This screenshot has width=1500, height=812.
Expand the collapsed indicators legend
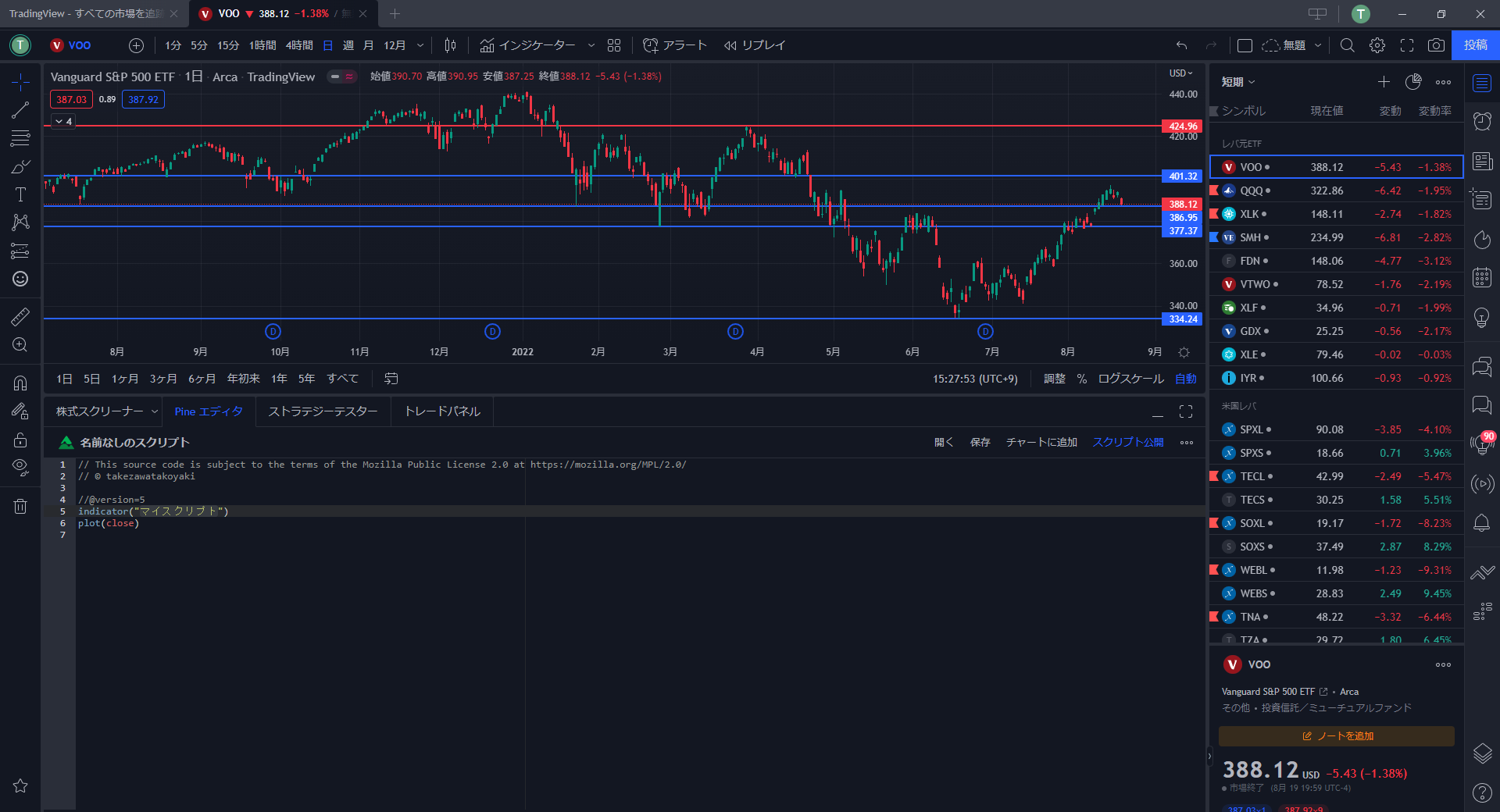pos(63,121)
